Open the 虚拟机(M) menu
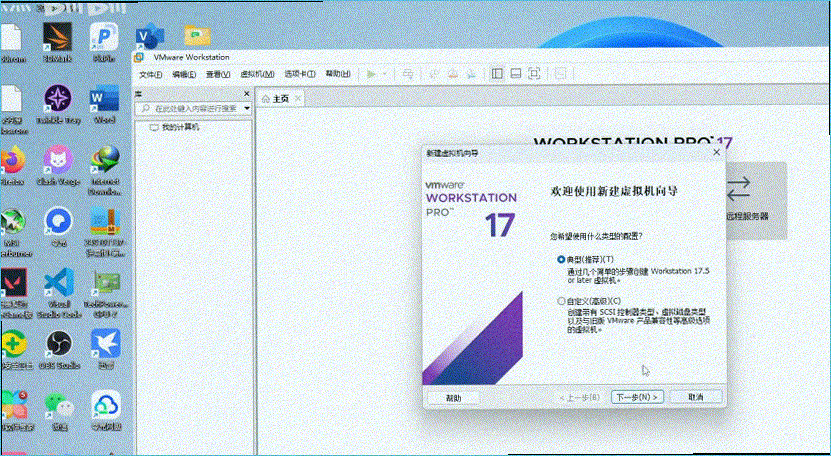 tap(257, 74)
